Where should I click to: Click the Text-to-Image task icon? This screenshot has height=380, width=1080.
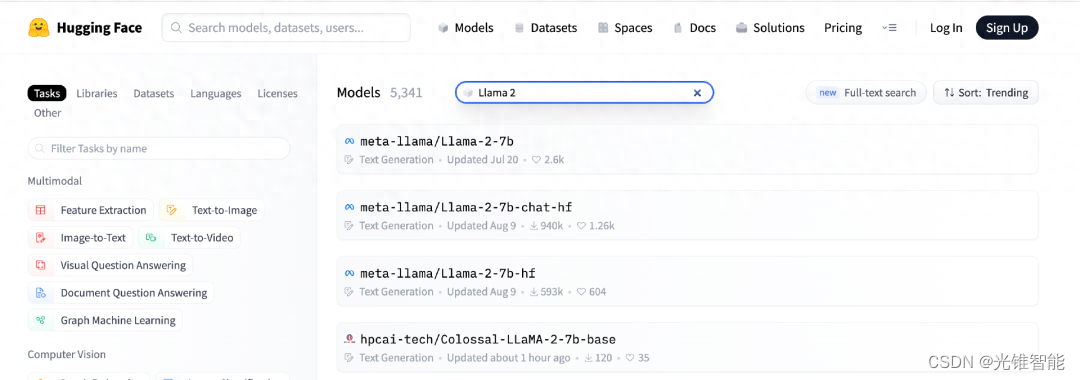[x=172, y=210]
